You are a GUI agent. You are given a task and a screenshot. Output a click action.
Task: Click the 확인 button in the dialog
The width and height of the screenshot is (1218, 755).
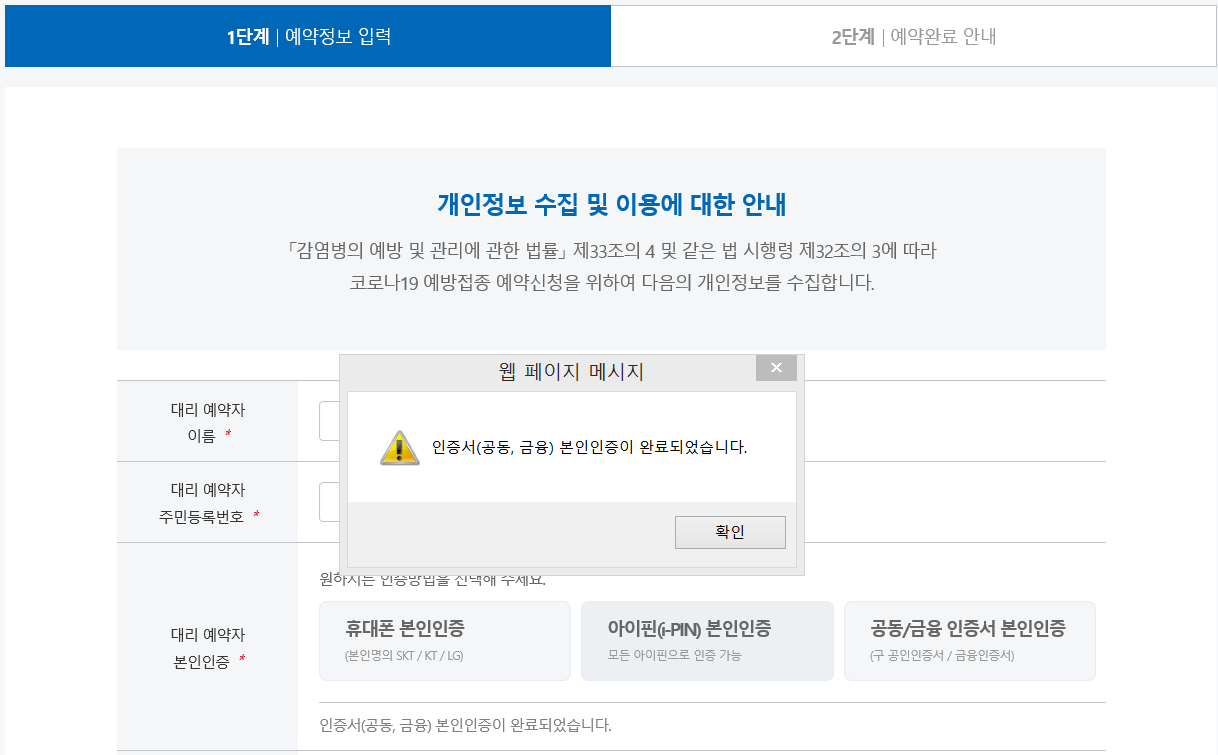[x=730, y=532]
